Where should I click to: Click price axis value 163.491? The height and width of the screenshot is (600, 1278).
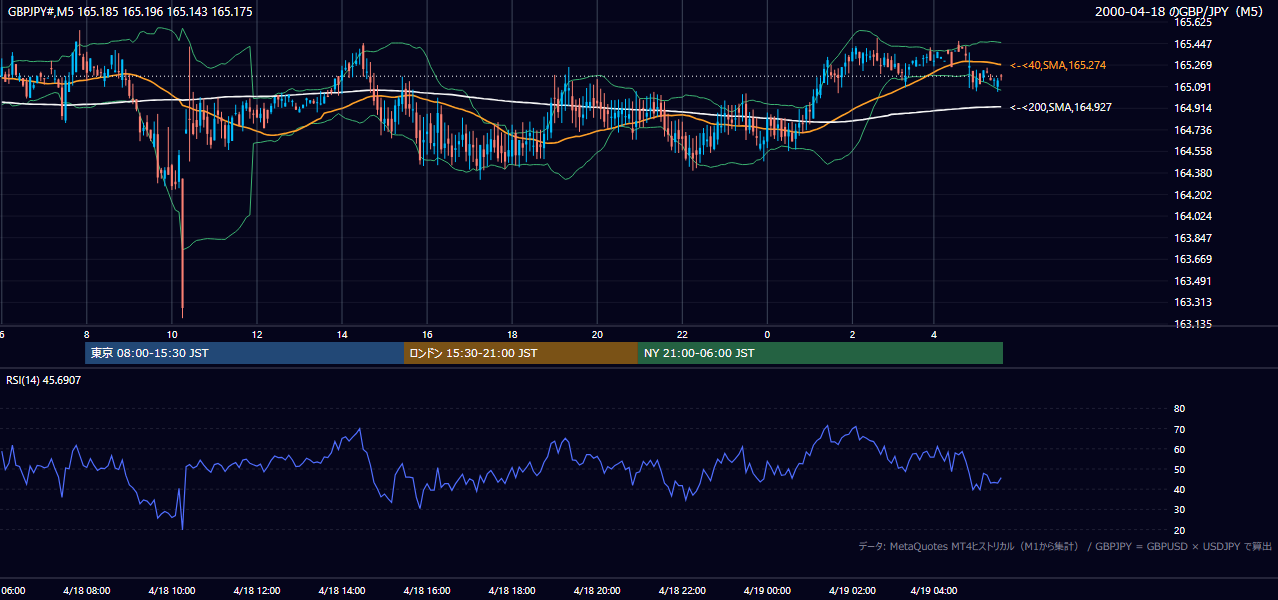point(1192,281)
